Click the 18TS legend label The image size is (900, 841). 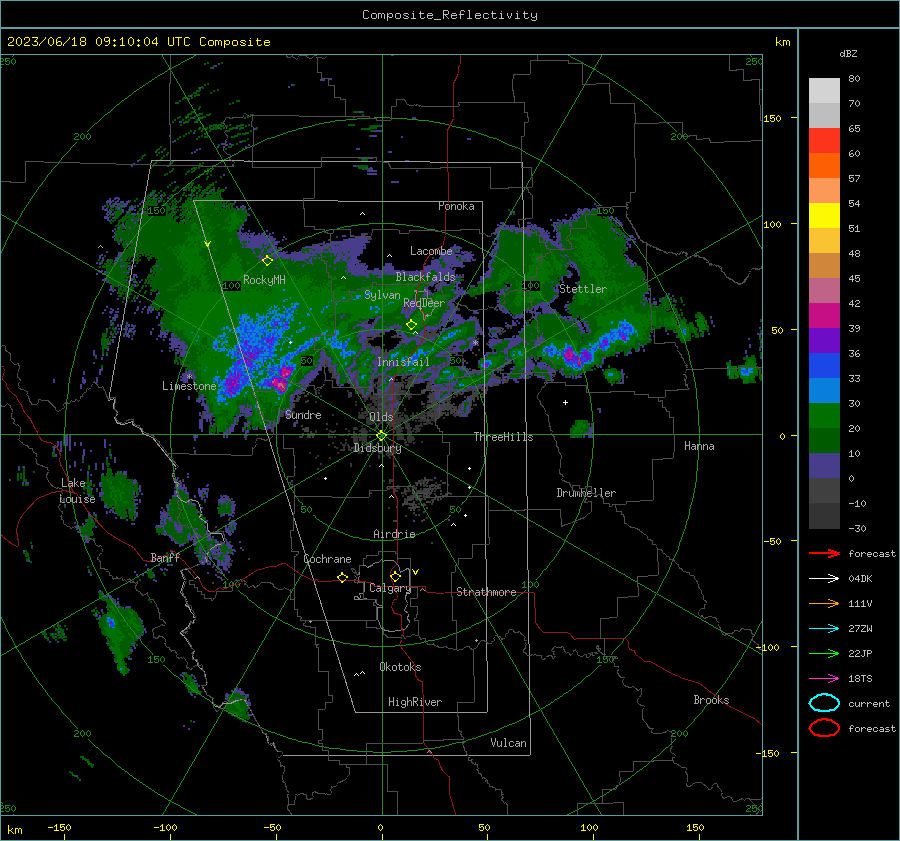tap(860, 679)
